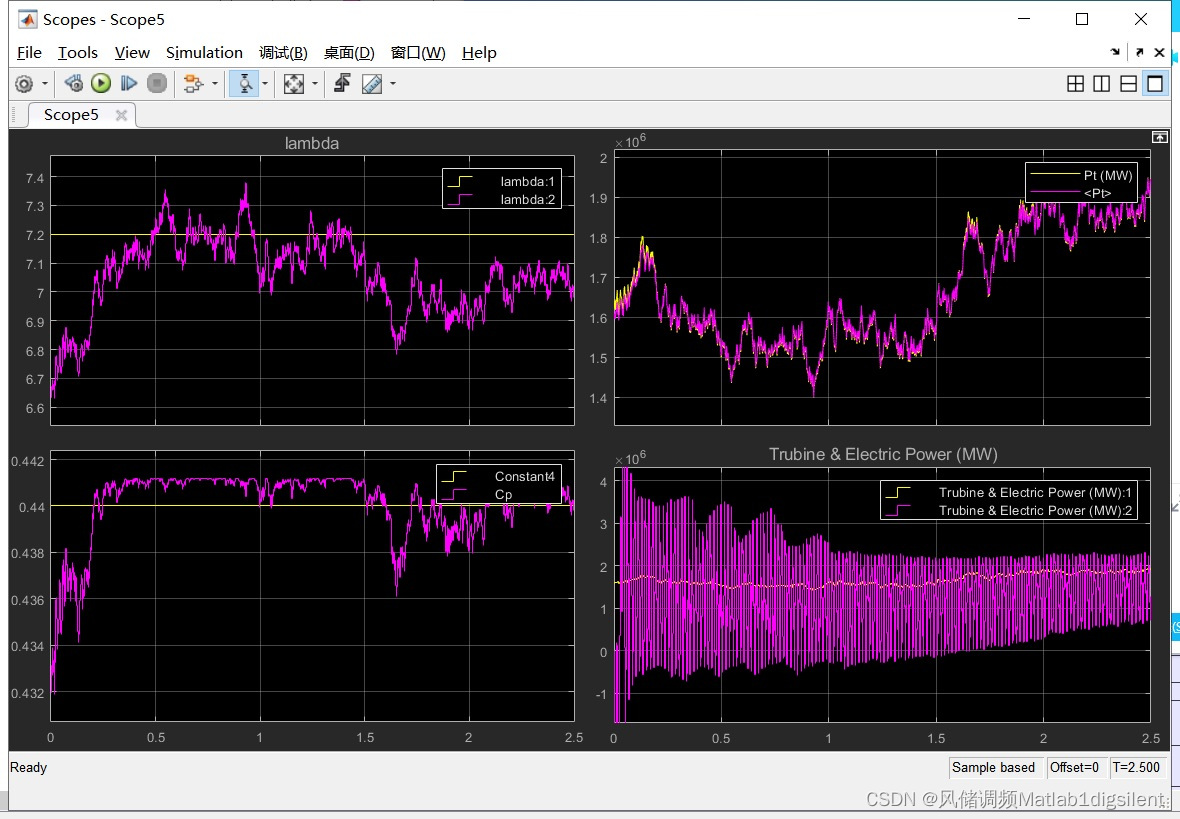This screenshot has height=819, width=1180.
Task: Toggle the stacked horizontal layout
Action: tap(1126, 84)
